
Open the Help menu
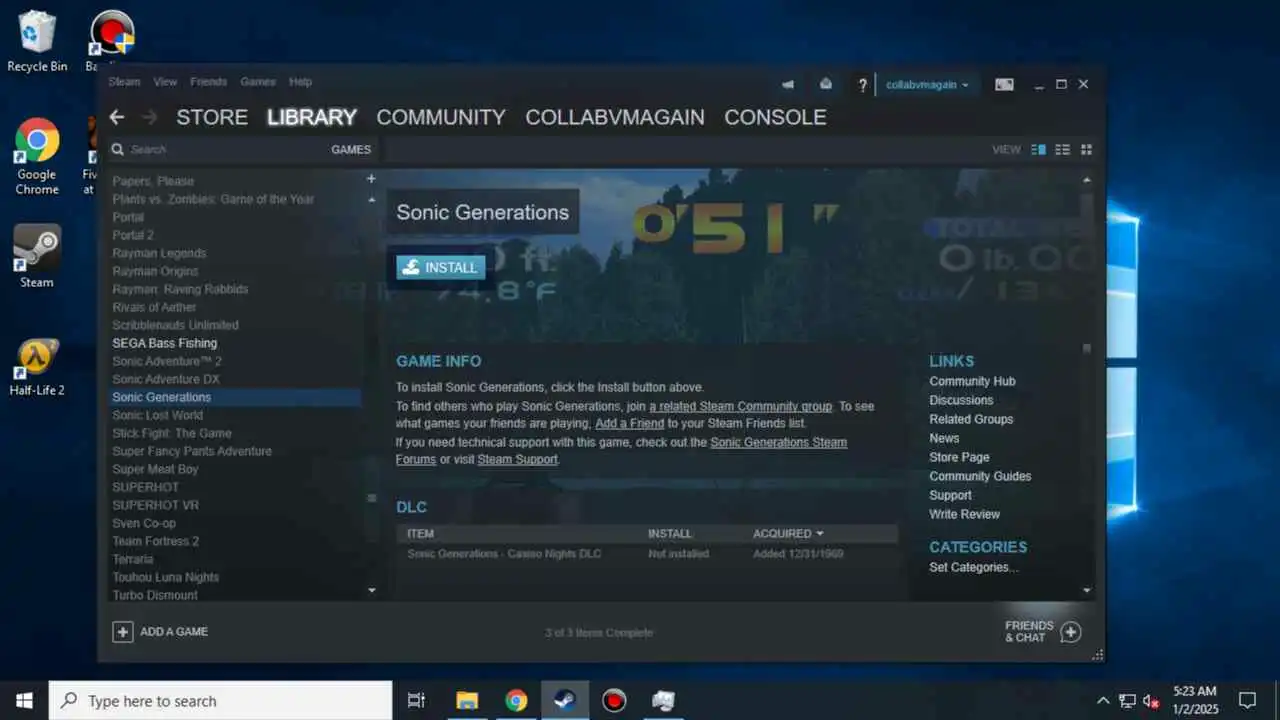(x=300, y=82)
